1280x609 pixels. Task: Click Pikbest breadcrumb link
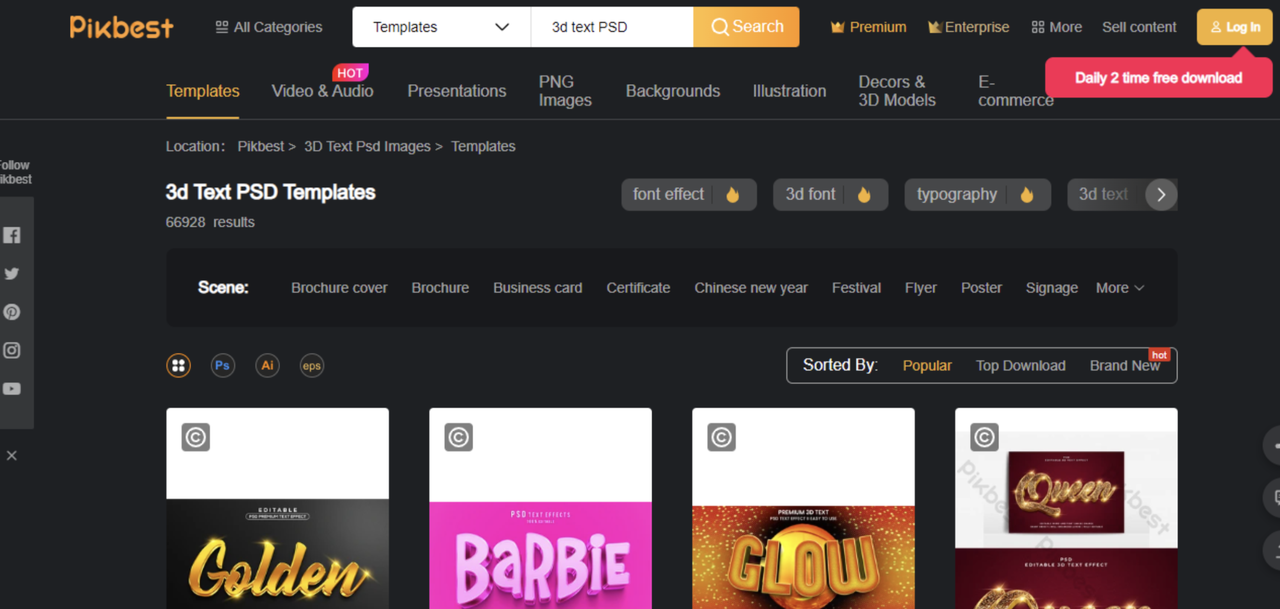point(261,146)
